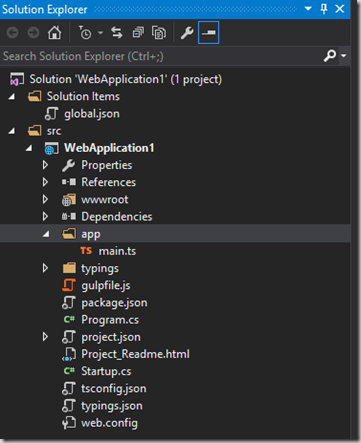
Task: Click the Home icon in toolbar
Action: 54,33
